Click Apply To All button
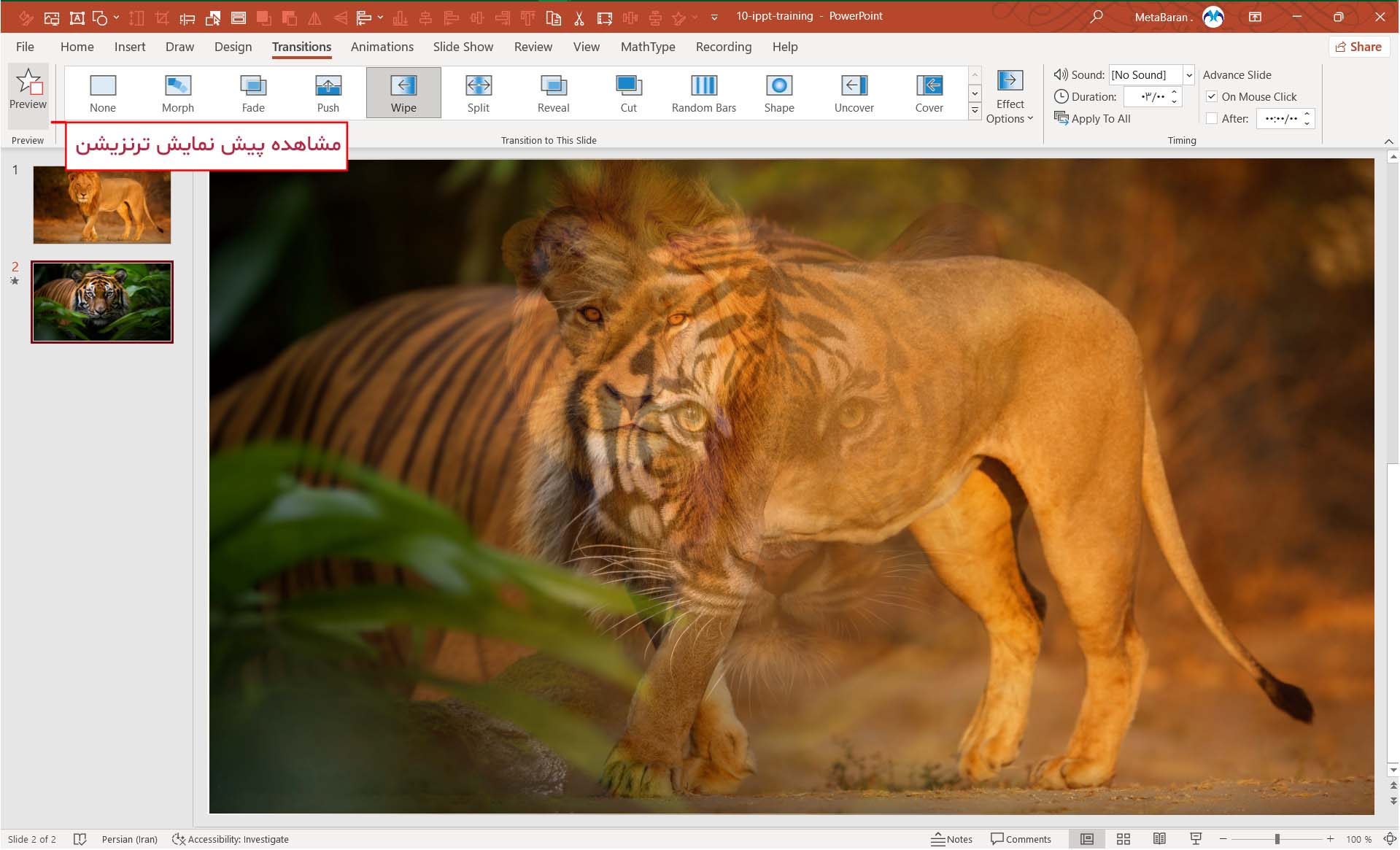 click(1092, 118)
